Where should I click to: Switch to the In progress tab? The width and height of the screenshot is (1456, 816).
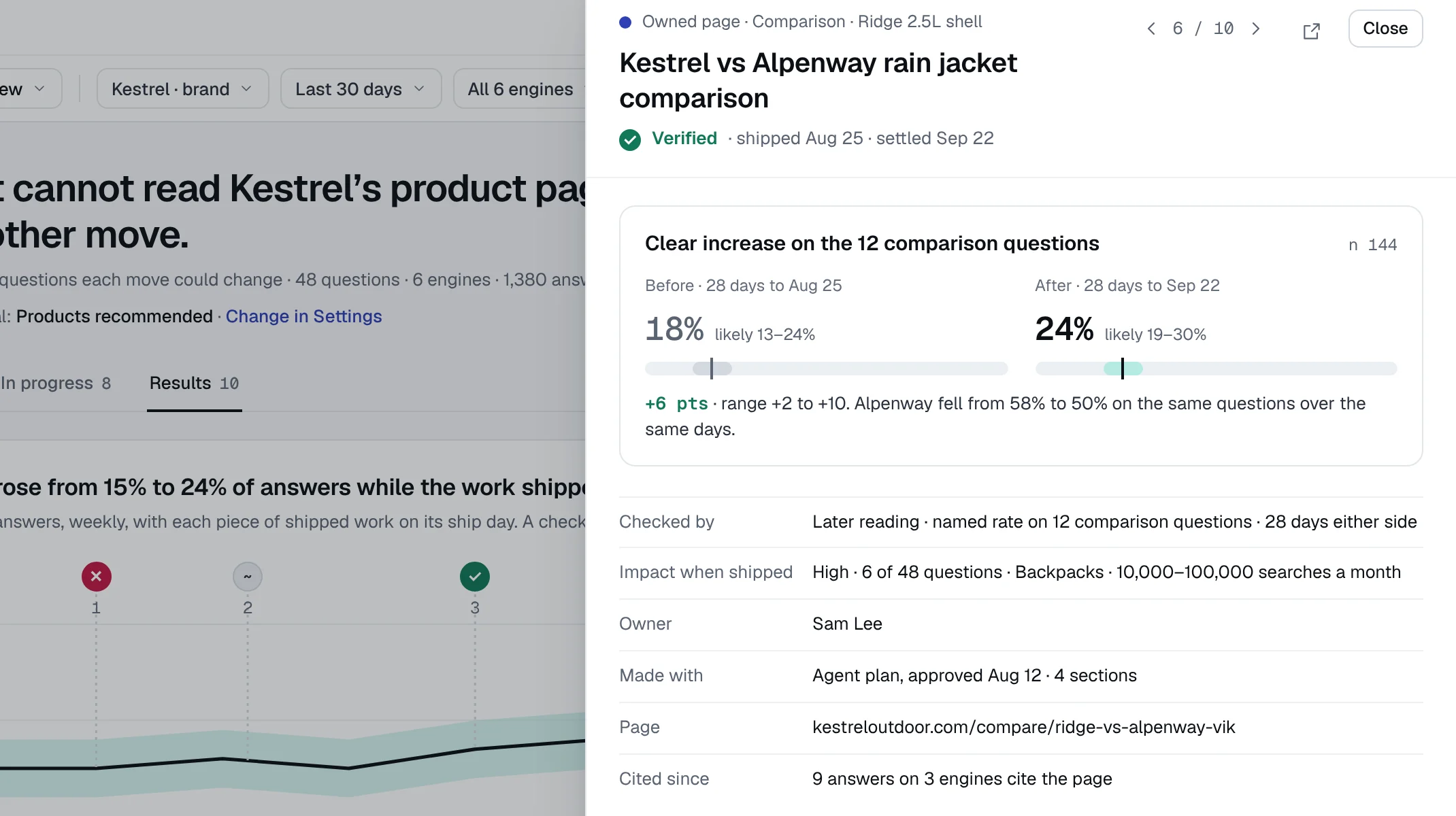tap(56, 384)
